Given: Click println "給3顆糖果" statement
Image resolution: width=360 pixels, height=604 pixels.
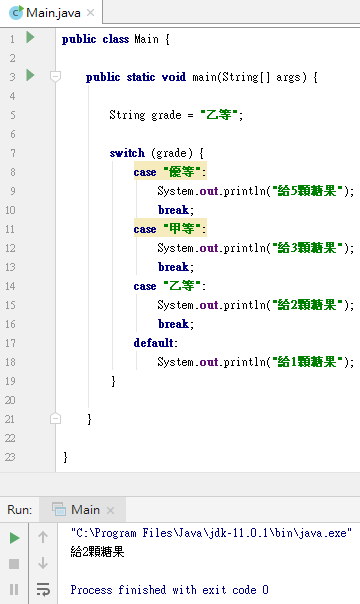Looking at the screenshot, I should pos(255,248).
